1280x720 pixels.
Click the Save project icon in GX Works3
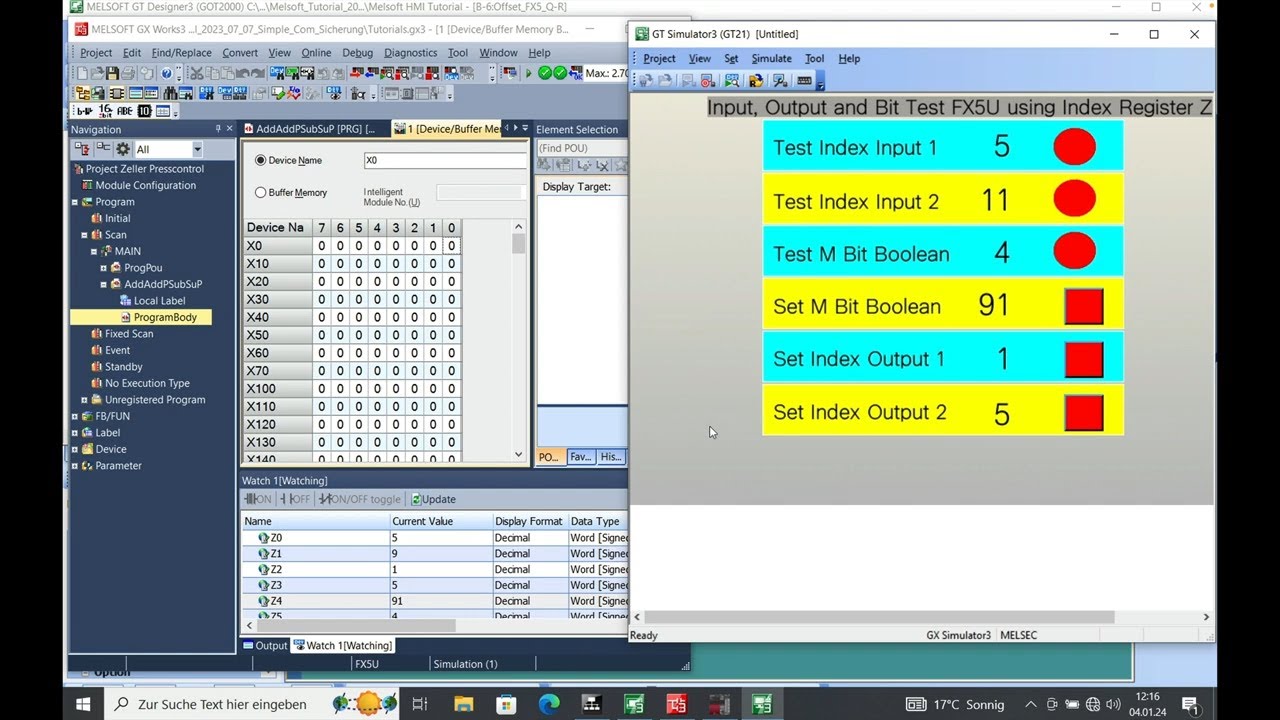click(110, 73)
